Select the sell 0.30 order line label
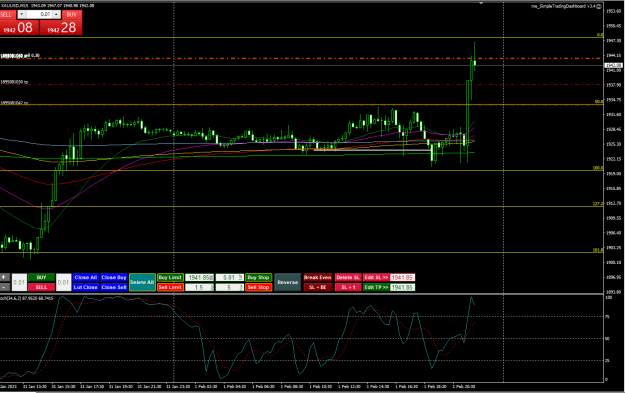 tap(20, 55)
